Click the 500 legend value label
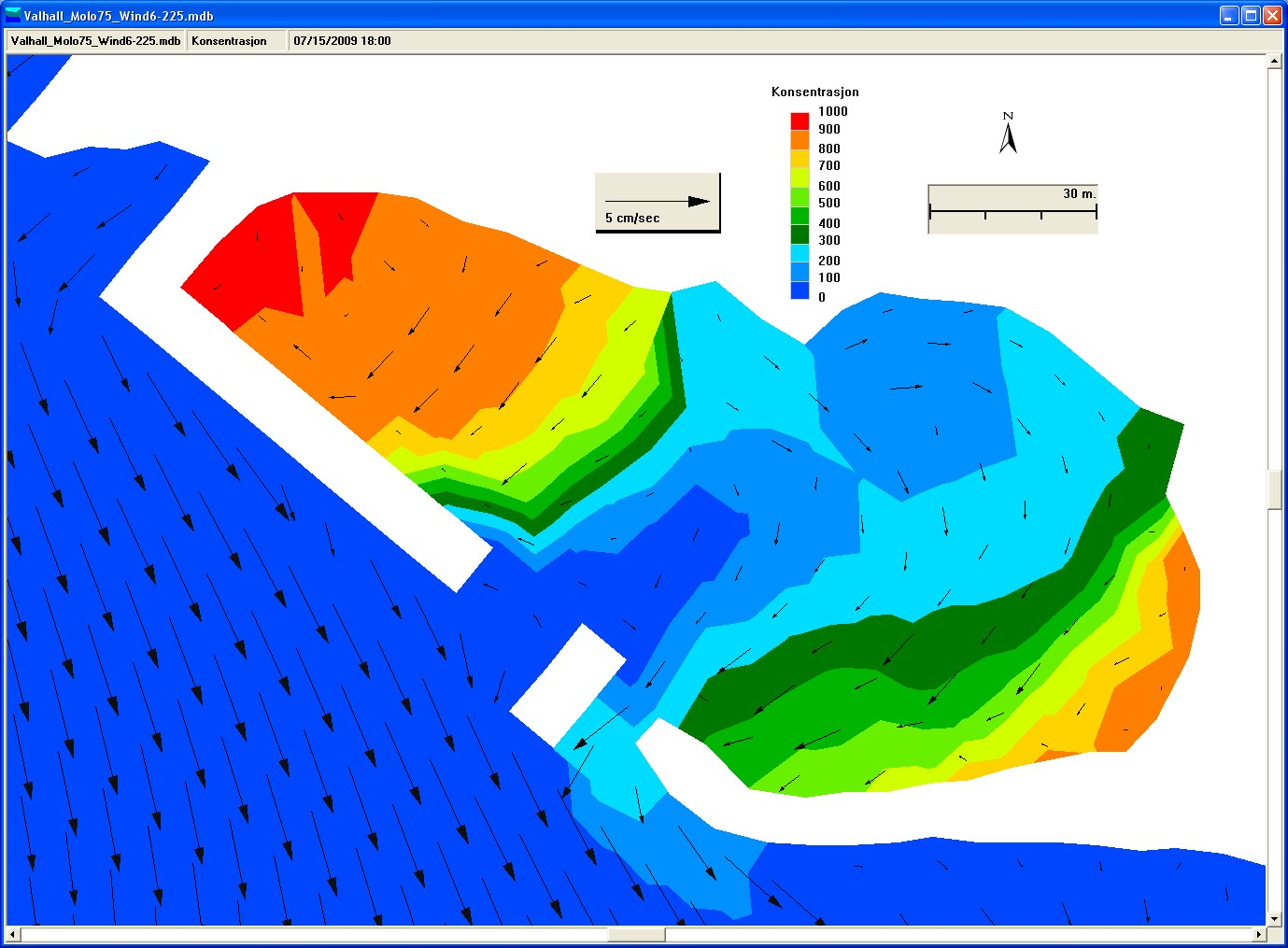 [x=829, y=203]
